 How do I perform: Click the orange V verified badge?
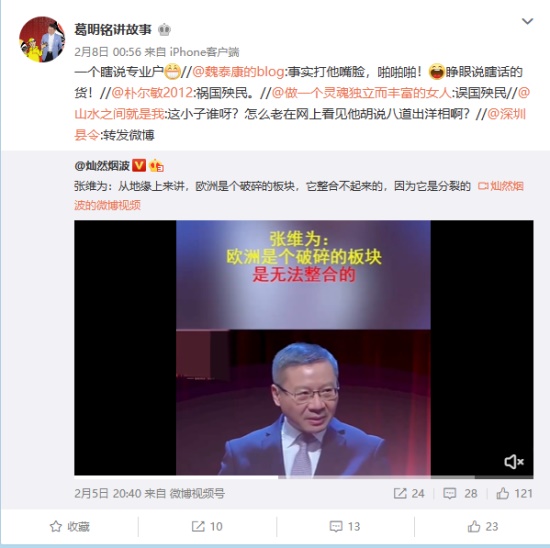tap(139, 165)
